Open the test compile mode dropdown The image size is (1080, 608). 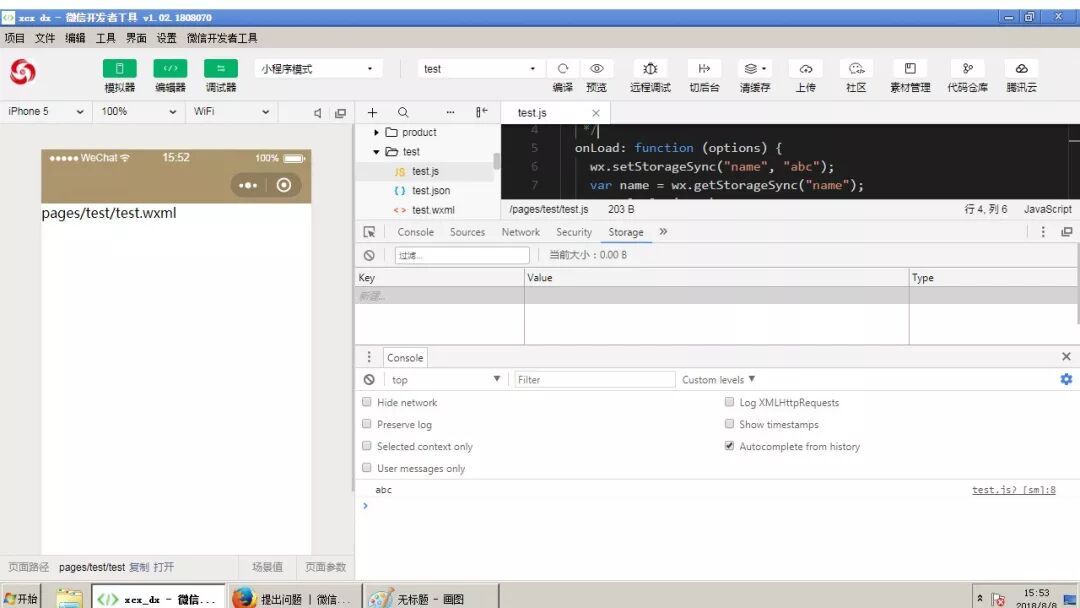tap(479, 69)
